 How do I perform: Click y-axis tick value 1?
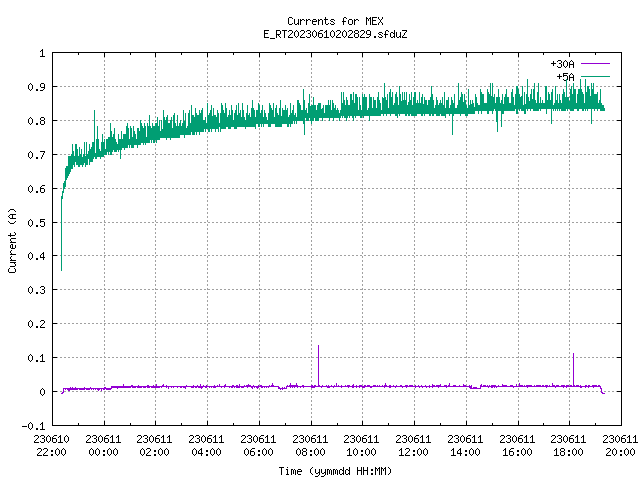(42, 53)
